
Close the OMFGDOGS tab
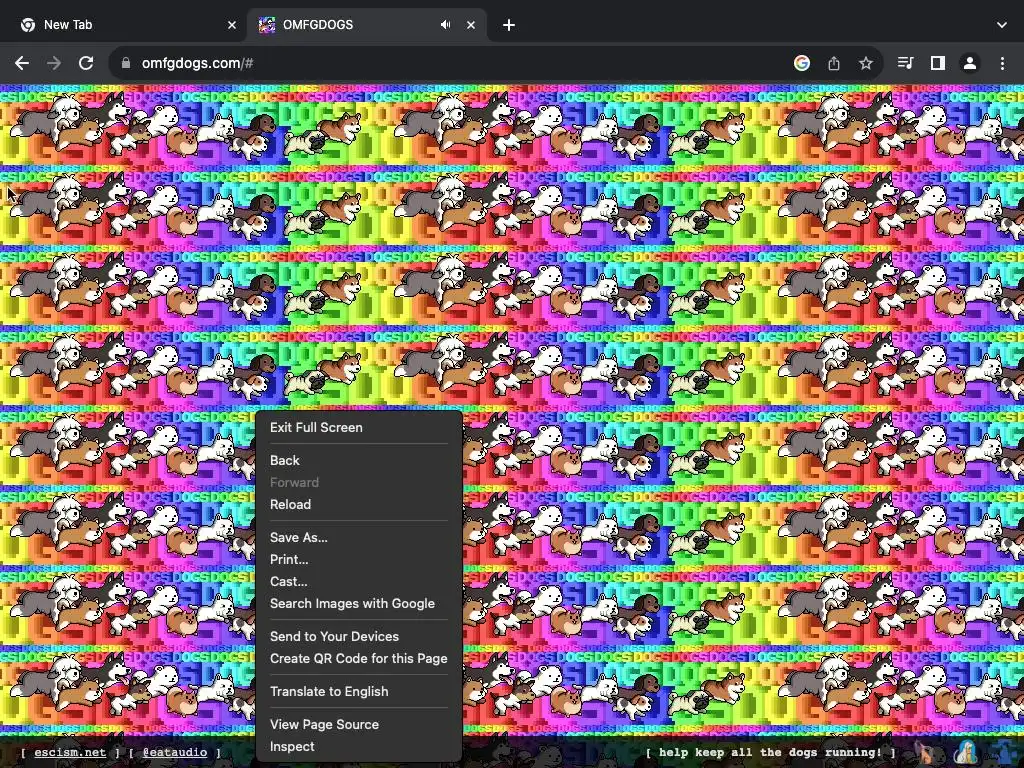(471, 25)
